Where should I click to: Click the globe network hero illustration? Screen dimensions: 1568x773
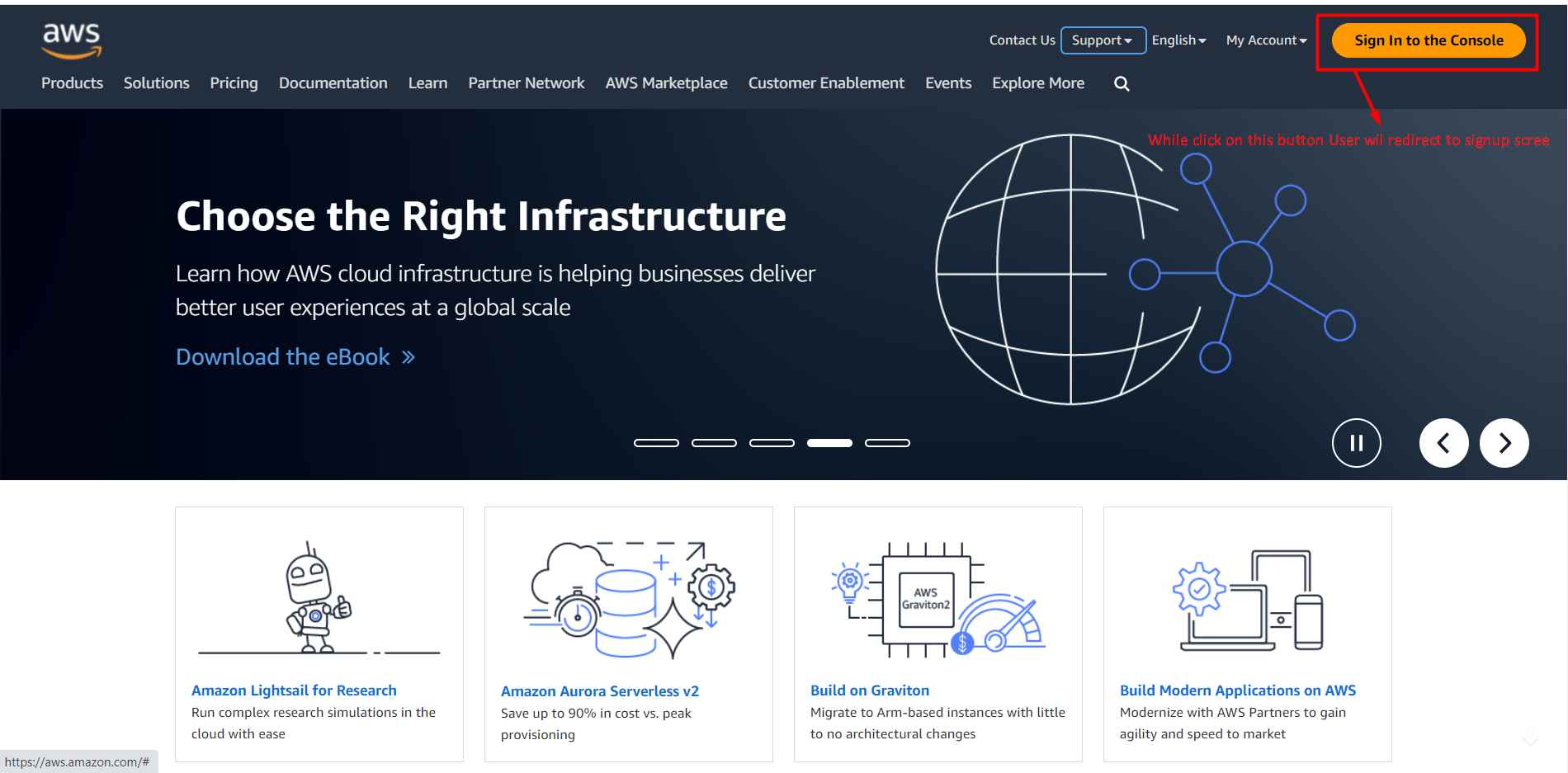click(1145, 270)
